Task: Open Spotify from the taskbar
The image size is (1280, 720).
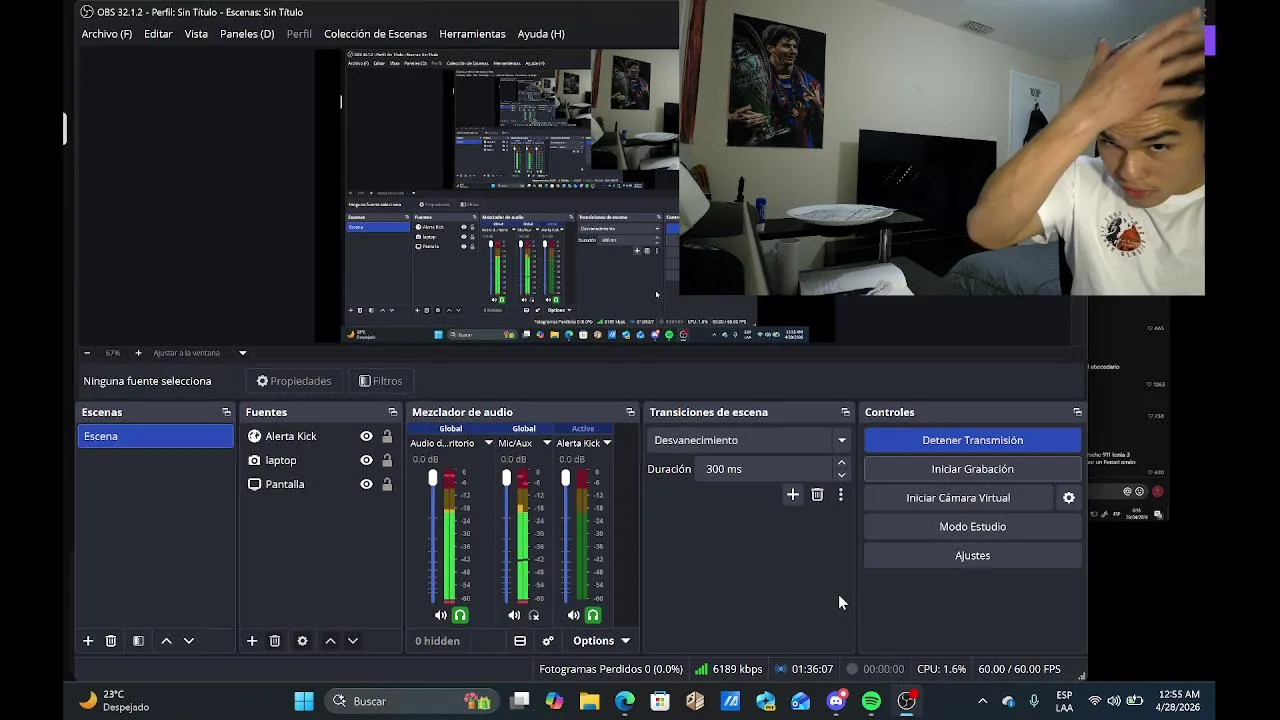Action: click(871, 701)
